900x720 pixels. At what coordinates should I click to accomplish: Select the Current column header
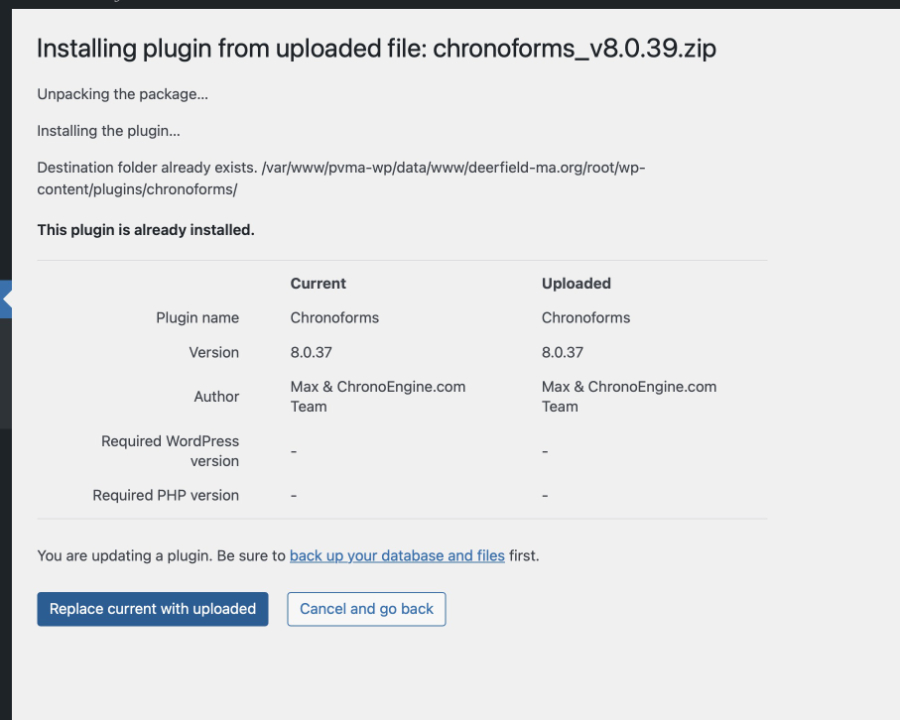coord(318,284)
